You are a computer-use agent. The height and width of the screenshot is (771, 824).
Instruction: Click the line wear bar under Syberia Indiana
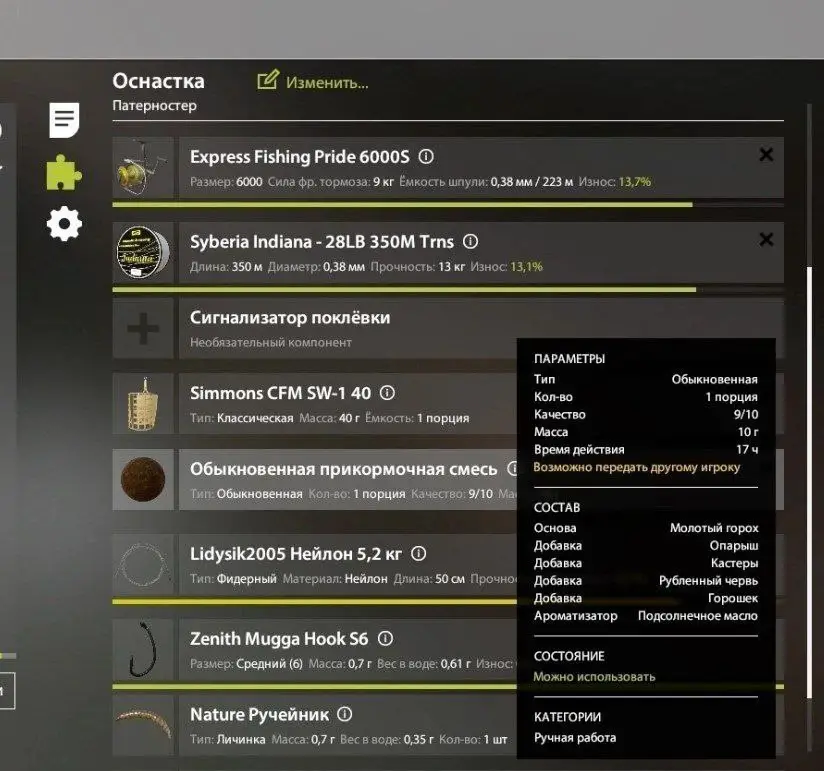[448, 290]
